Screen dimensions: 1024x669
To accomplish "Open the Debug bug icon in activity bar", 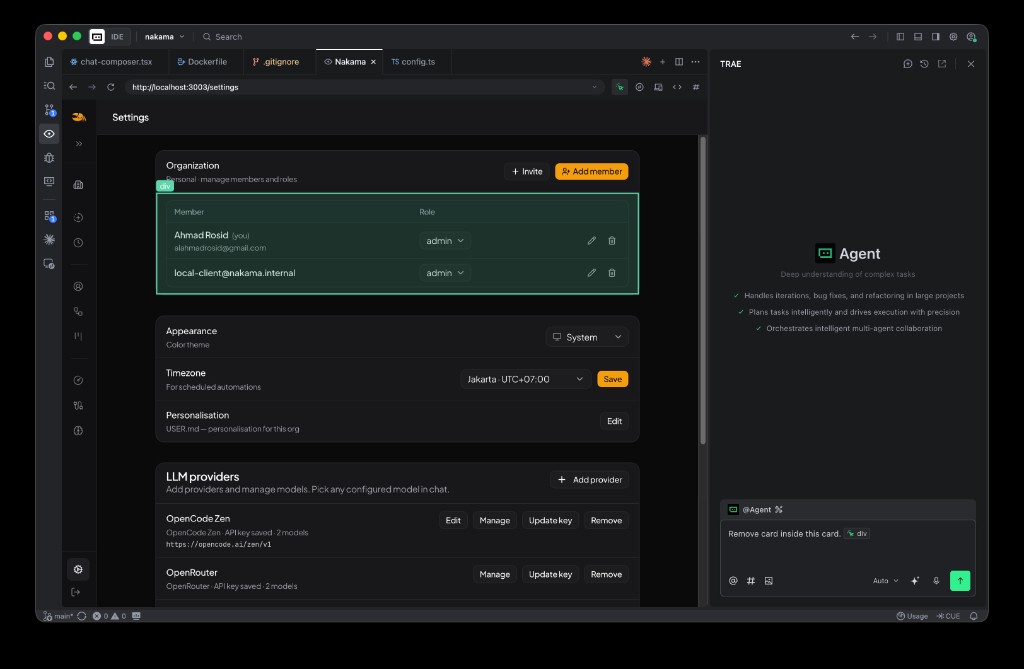I will click(49, 157).
